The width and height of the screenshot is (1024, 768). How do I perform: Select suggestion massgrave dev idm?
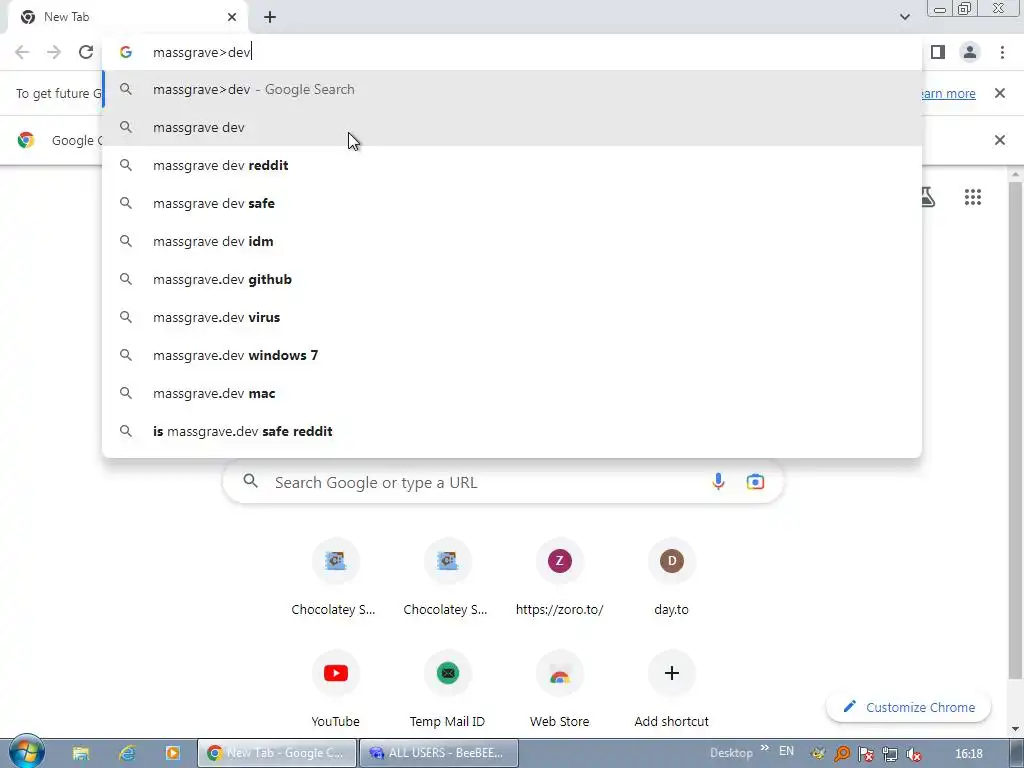click(x=512, y=241)
